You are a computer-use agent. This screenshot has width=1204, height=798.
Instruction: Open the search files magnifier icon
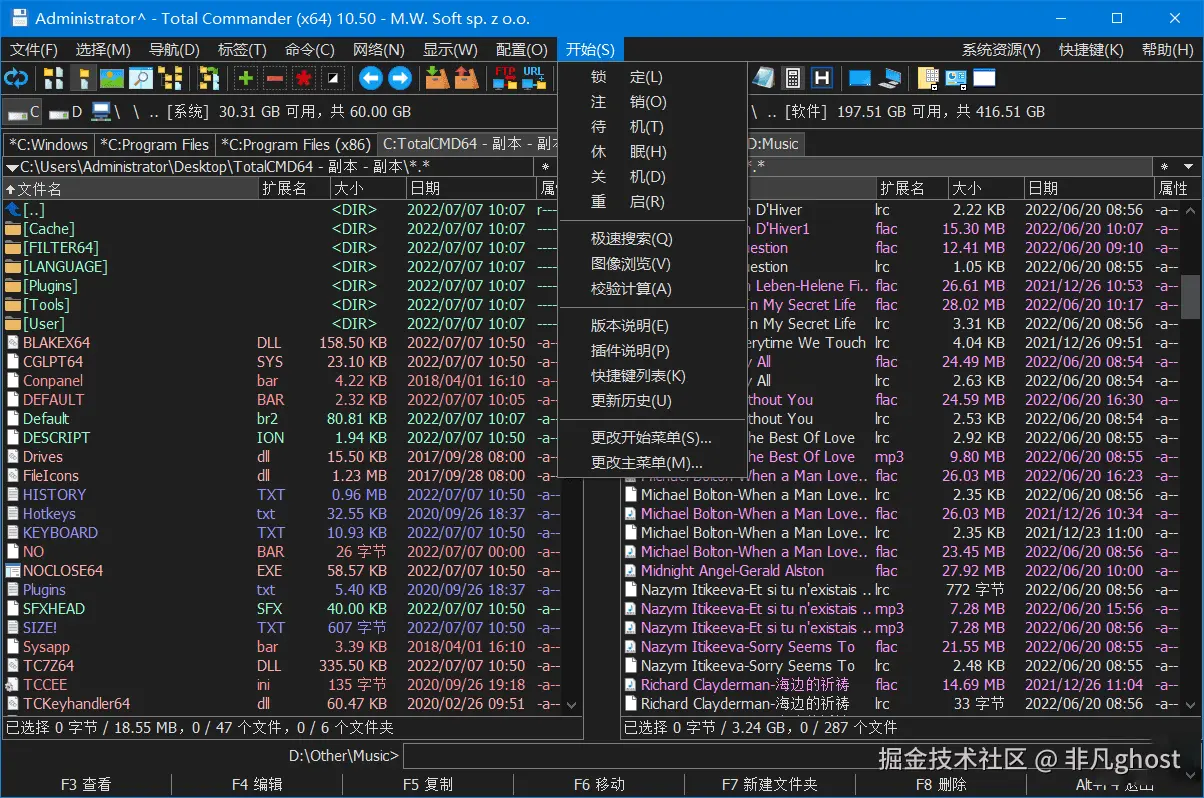tap(141, 78)
